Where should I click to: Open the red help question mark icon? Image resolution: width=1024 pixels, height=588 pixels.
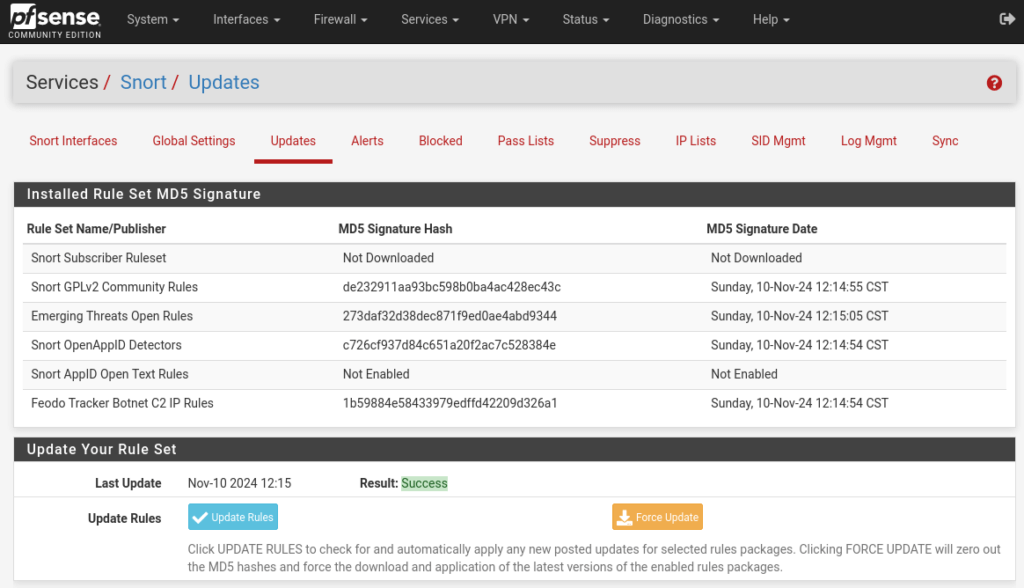point(994,83)
